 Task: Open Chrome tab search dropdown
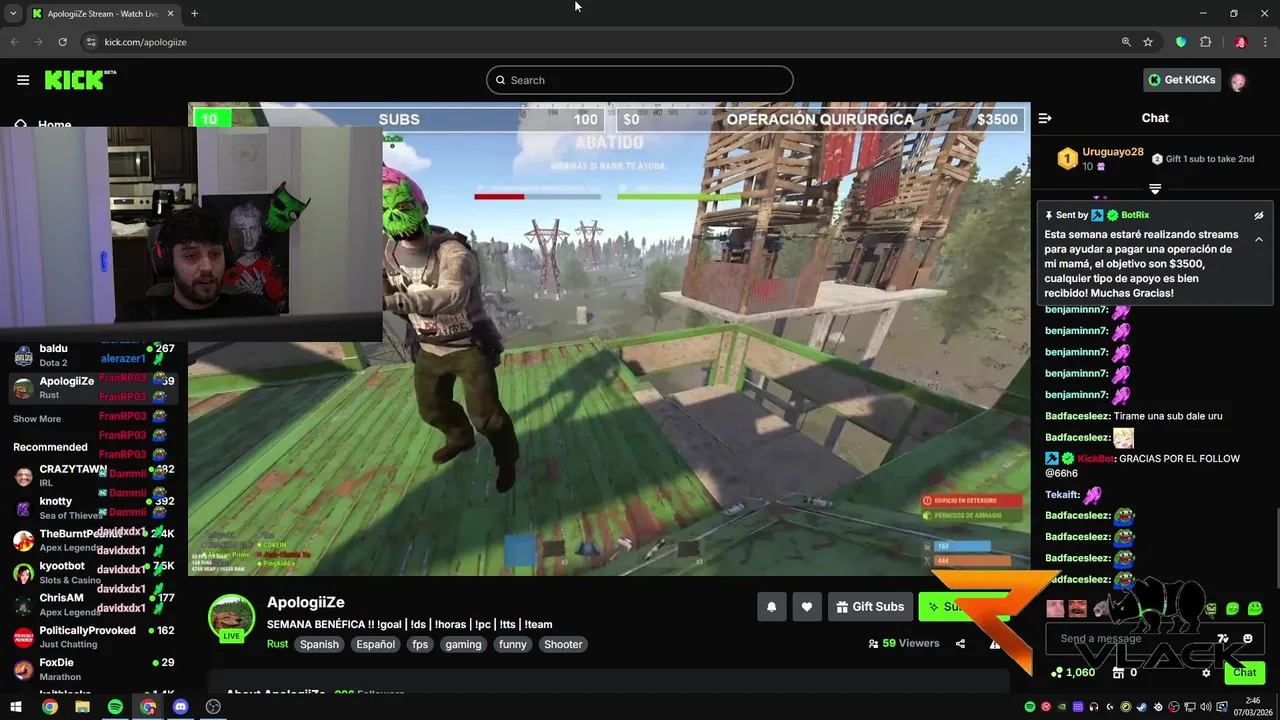coord(13,14)
